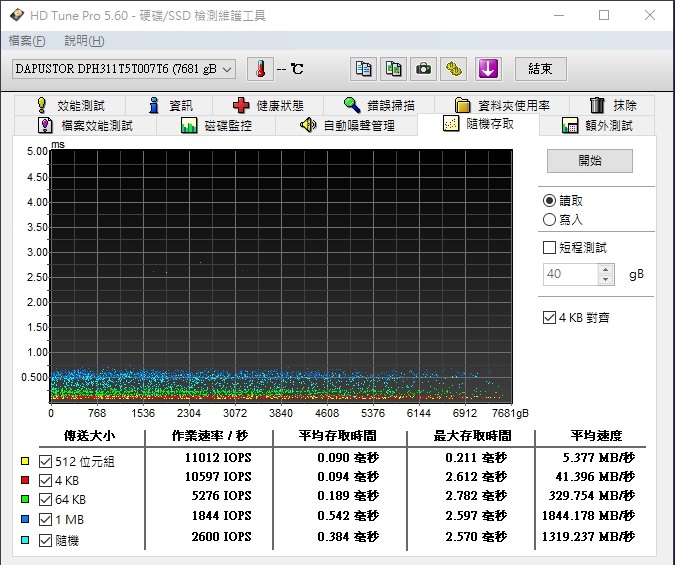Click the green 64 KB color swatch
Screen dimensions: 675x565
point(25,499)
